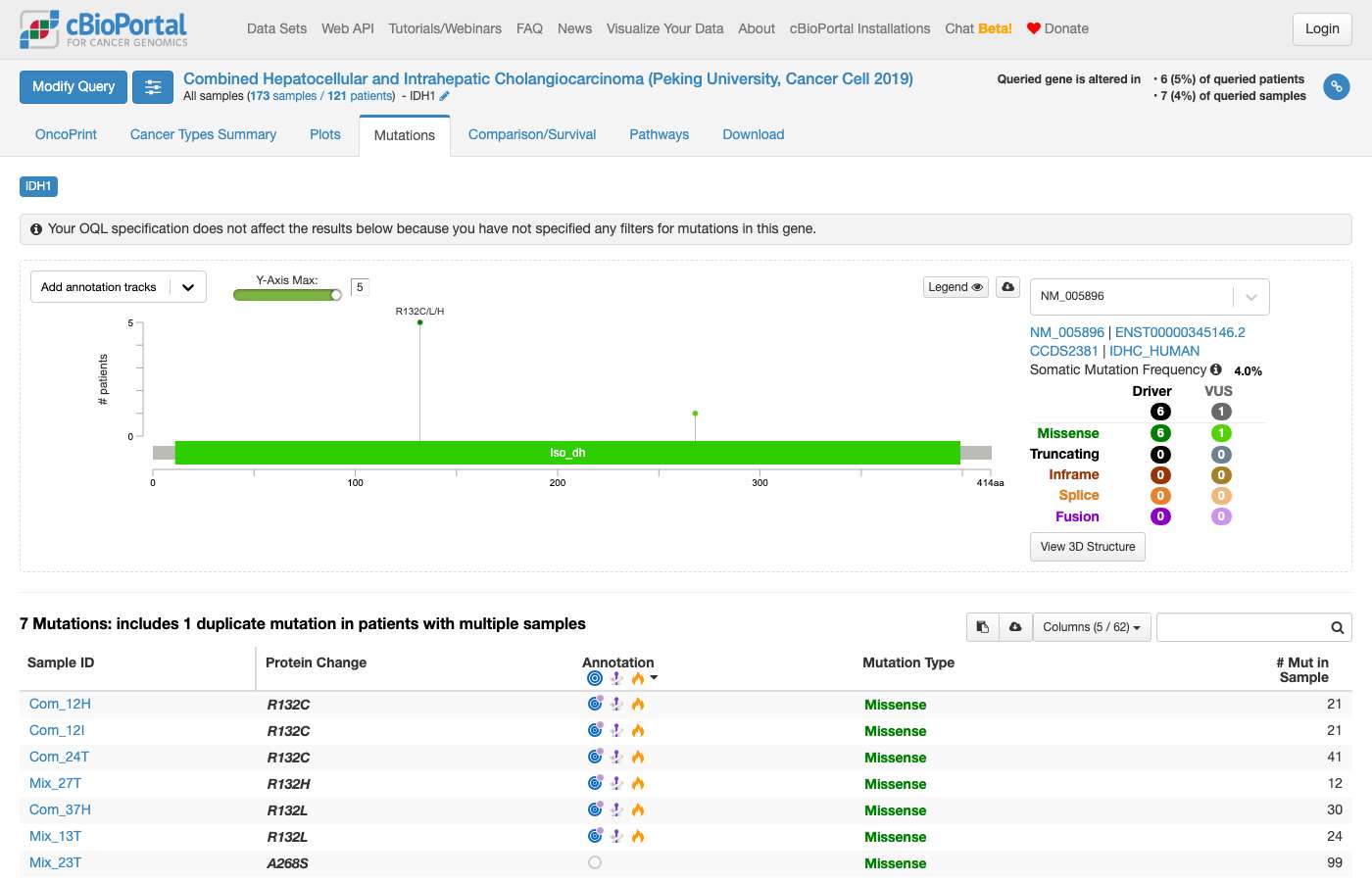The height and width of the screenshot is (882, 1372).
Task: Download mutations table using cloud icon
Action: [x=1015, y=627]
